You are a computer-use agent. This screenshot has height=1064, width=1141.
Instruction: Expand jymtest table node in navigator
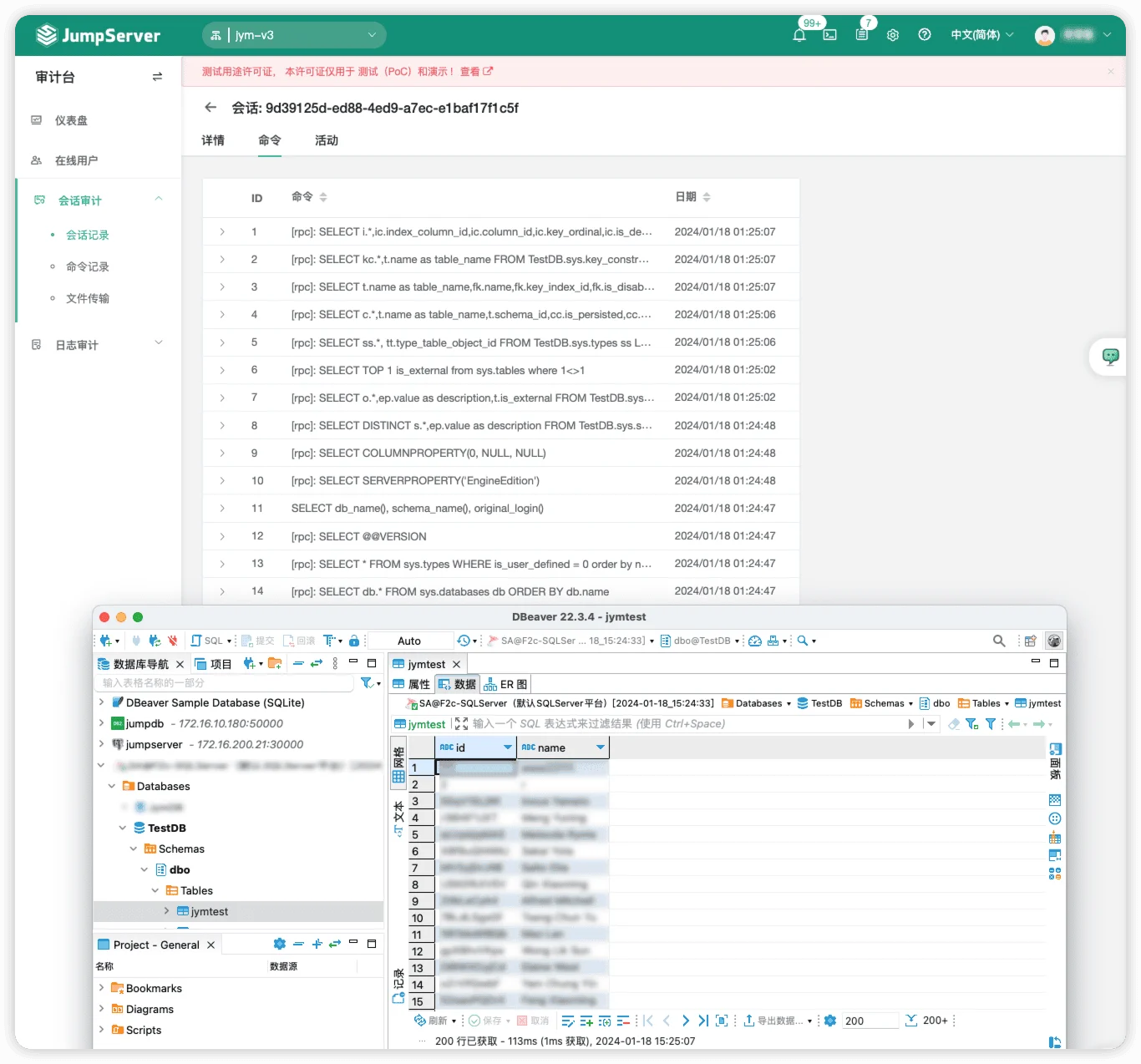click(x=166, y=911)
